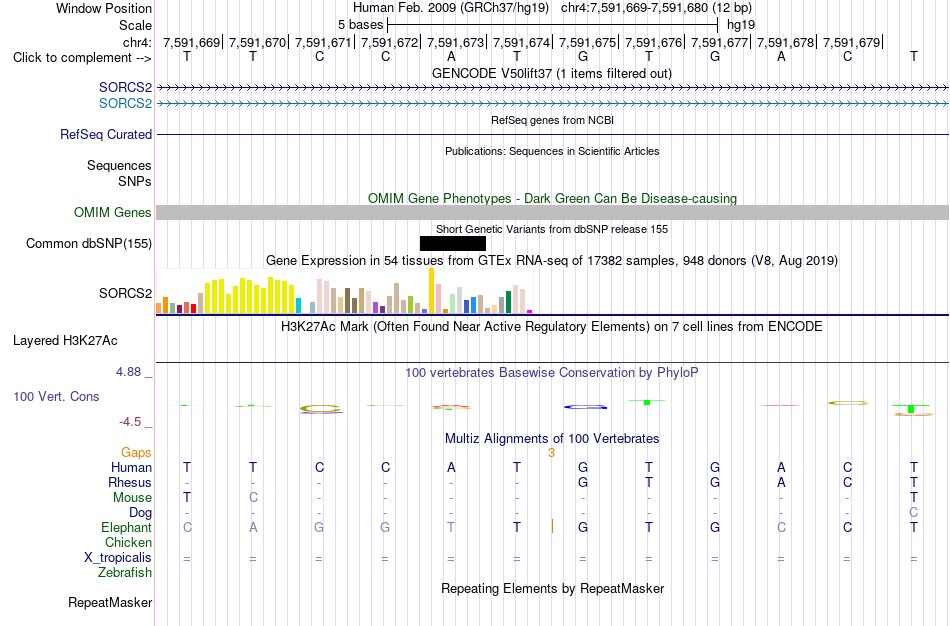Click the position label 7,591,669 on the ruler

[x=191, y=42]
